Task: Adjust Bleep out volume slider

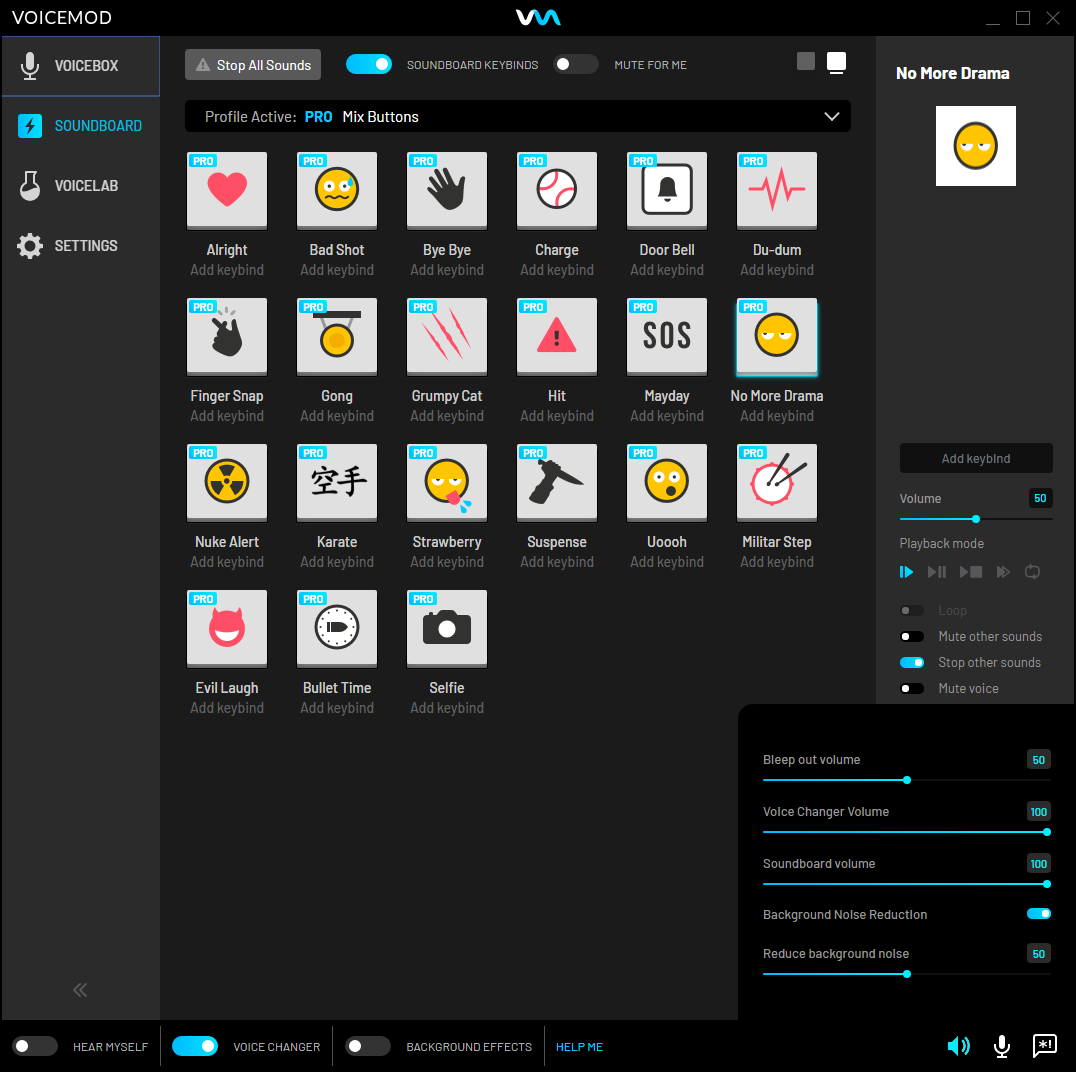Action: pos(907,780)
